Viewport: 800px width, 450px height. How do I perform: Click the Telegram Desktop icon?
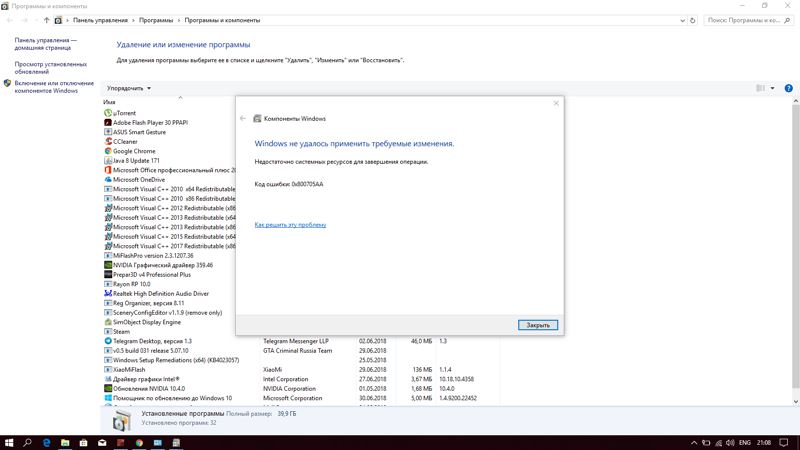pyautogui.click(x=108, y=341)
